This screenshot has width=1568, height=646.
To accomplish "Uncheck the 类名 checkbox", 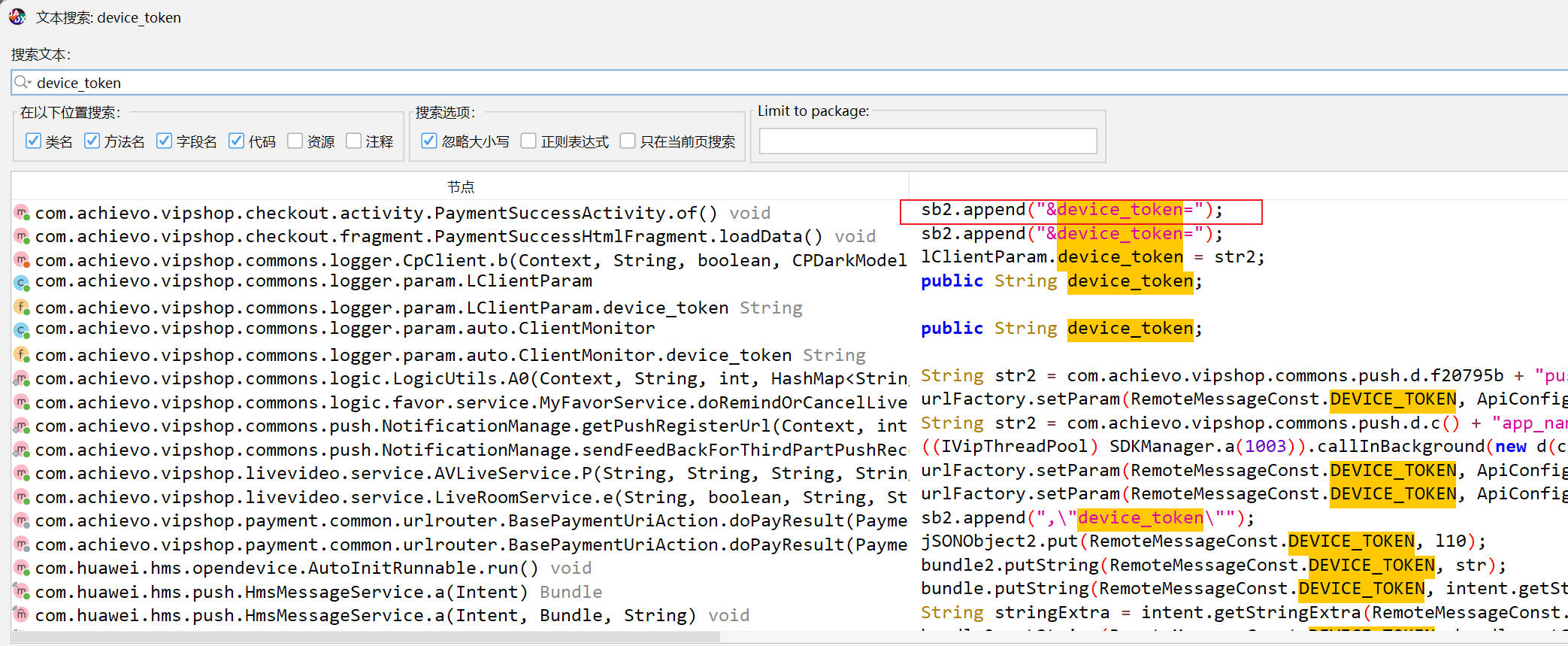I will coord(33,141).
